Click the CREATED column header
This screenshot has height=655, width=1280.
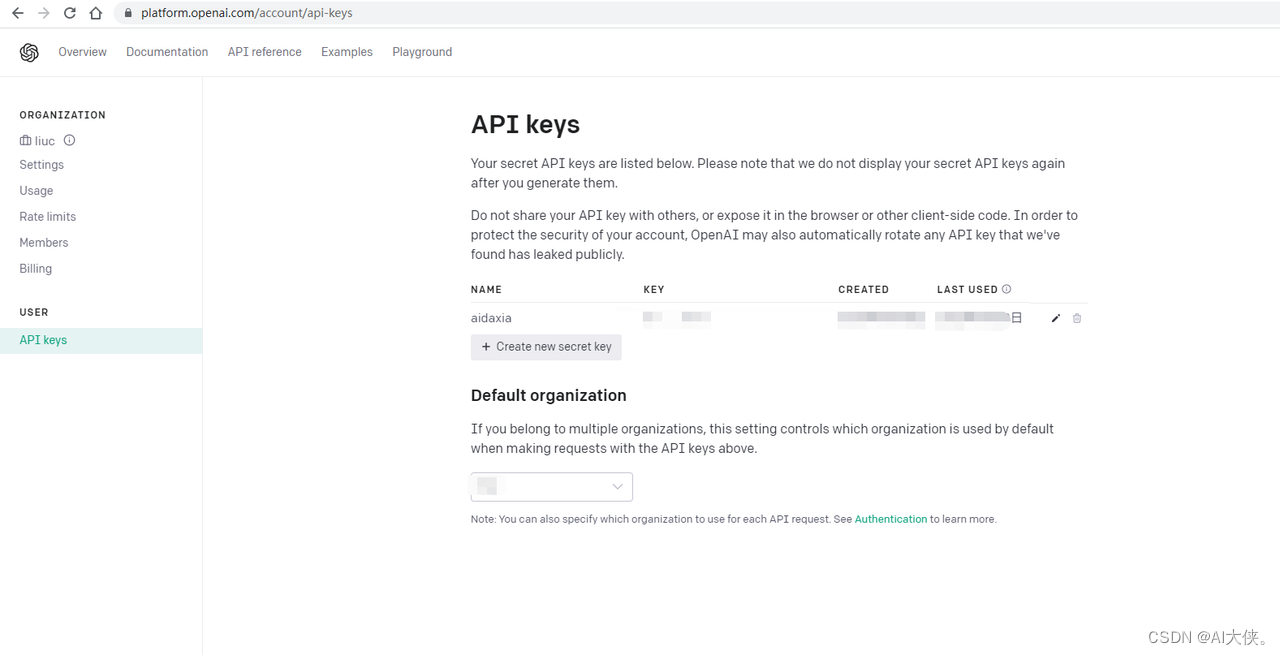pyautogui.click(x=863, y=289)
